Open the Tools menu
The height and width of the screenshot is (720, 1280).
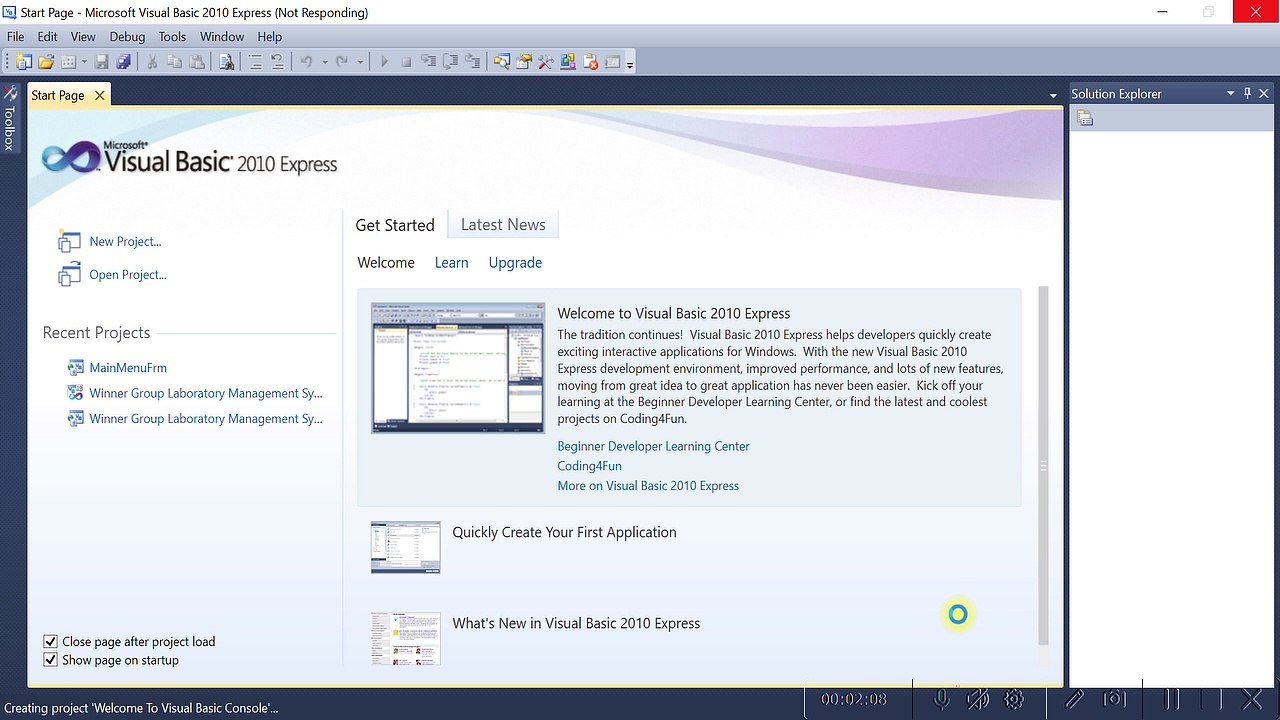tap(172, 36)
